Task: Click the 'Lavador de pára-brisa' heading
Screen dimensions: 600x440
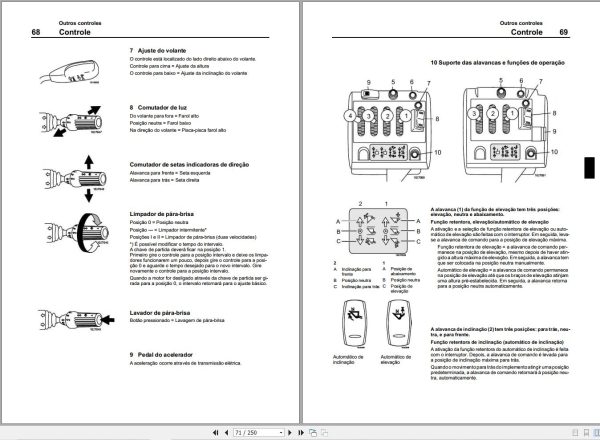Action: 160,313
